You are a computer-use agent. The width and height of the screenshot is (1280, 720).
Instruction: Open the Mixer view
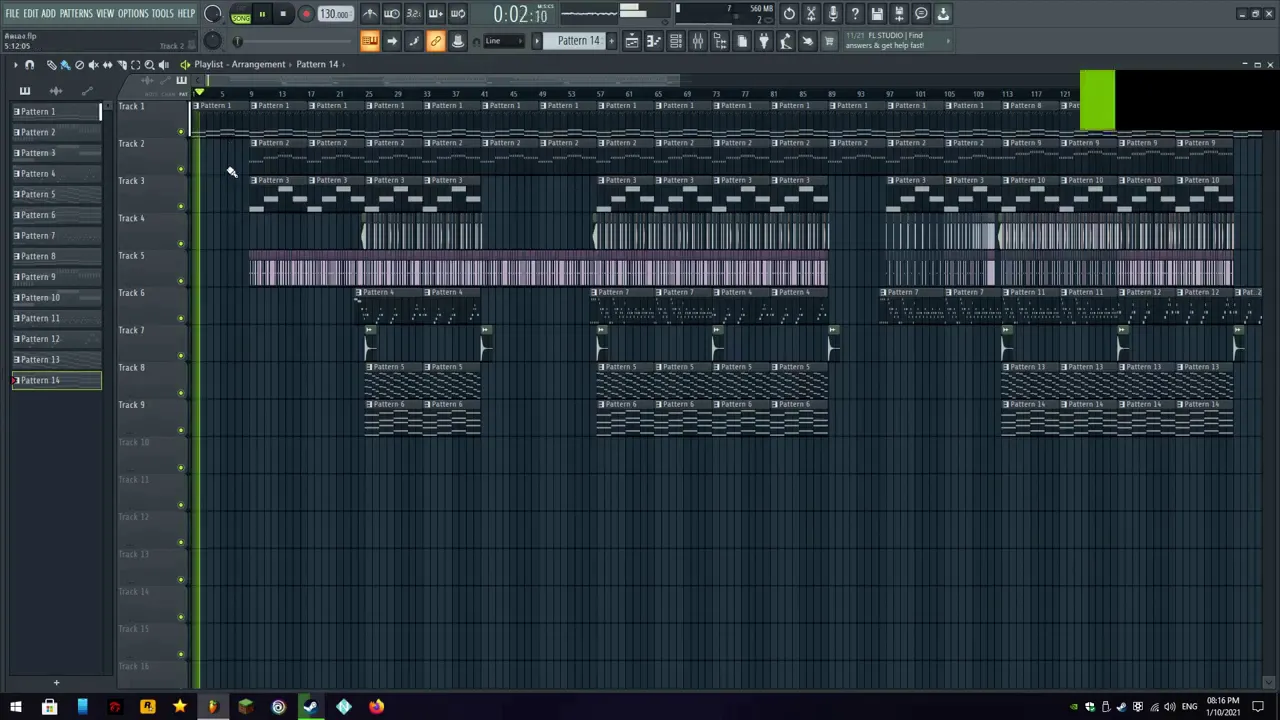click(x=698, y=41)
